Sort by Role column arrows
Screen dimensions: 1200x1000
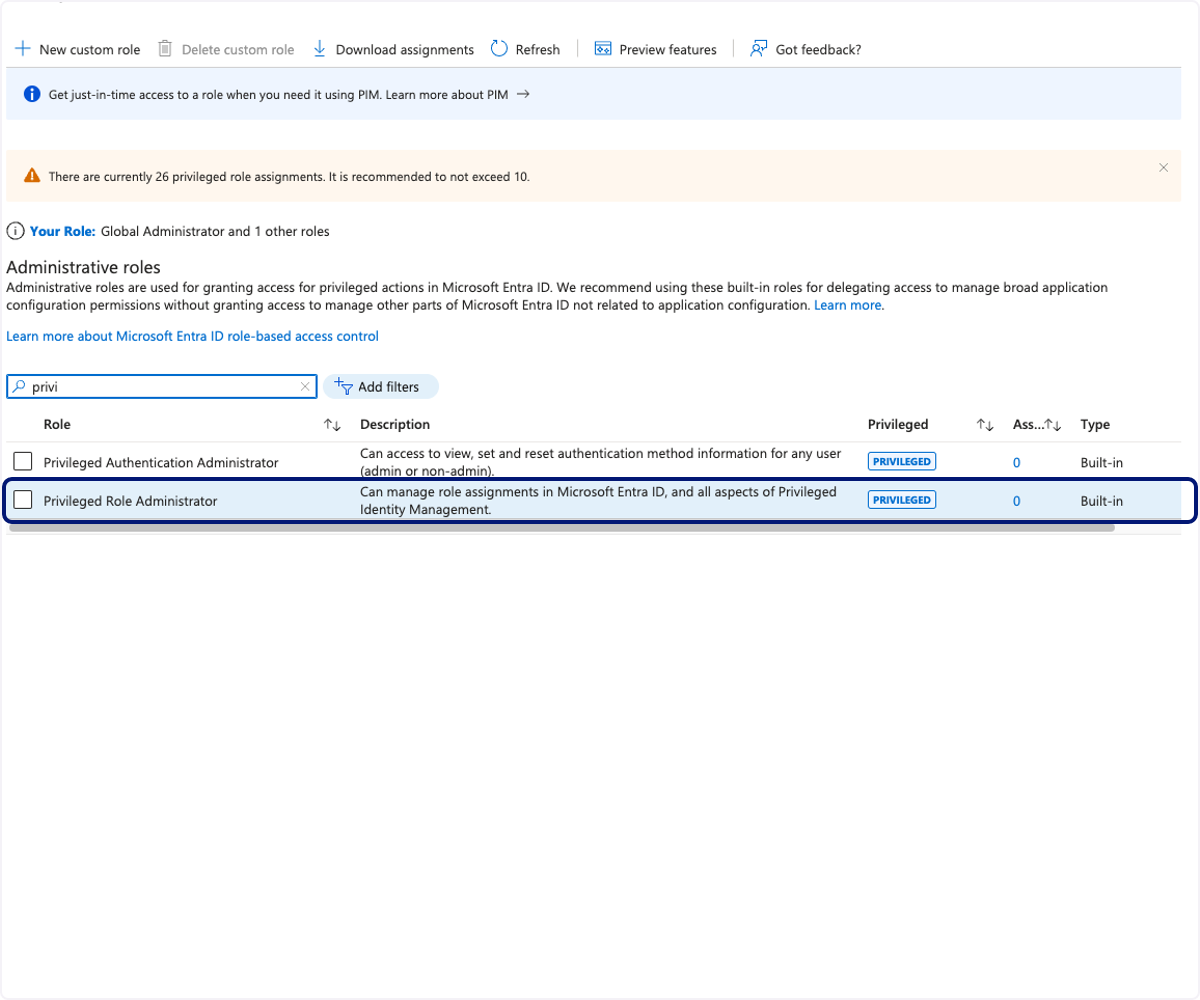(x=333, y=425)
